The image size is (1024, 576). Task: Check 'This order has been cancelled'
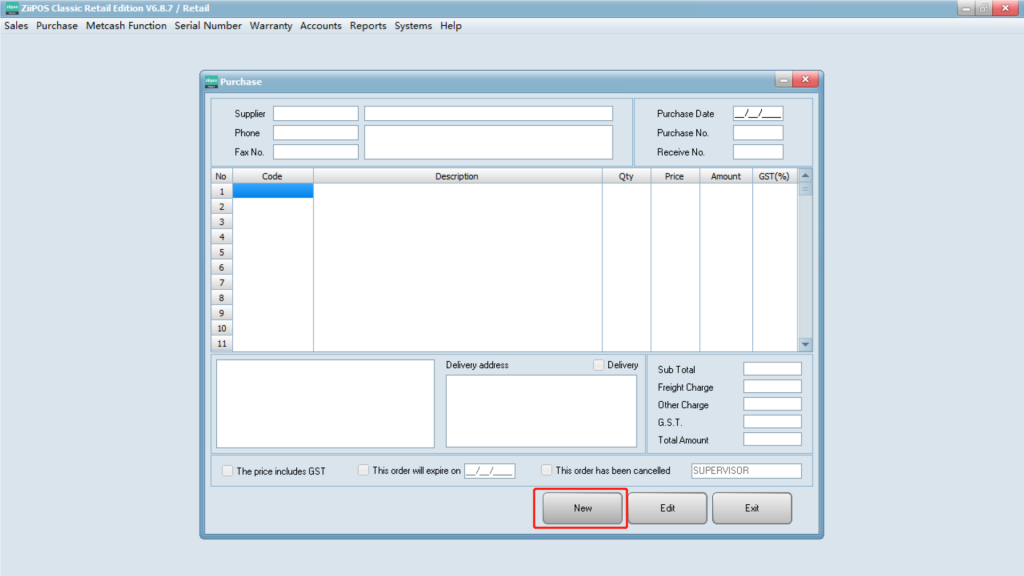pyautogui.click(x=547, y=471)
